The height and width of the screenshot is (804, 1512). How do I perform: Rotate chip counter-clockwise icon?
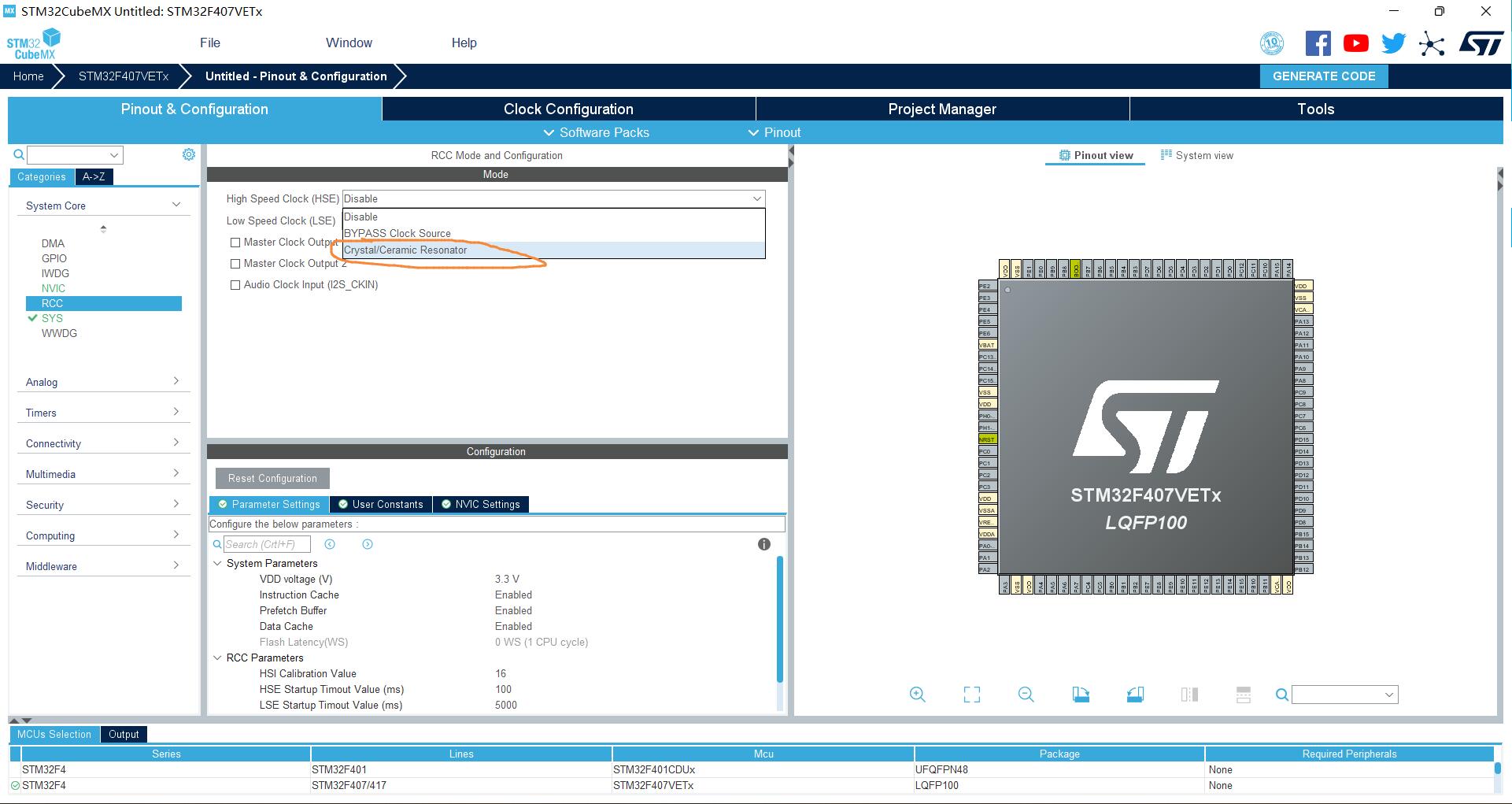coord(1135,695)
